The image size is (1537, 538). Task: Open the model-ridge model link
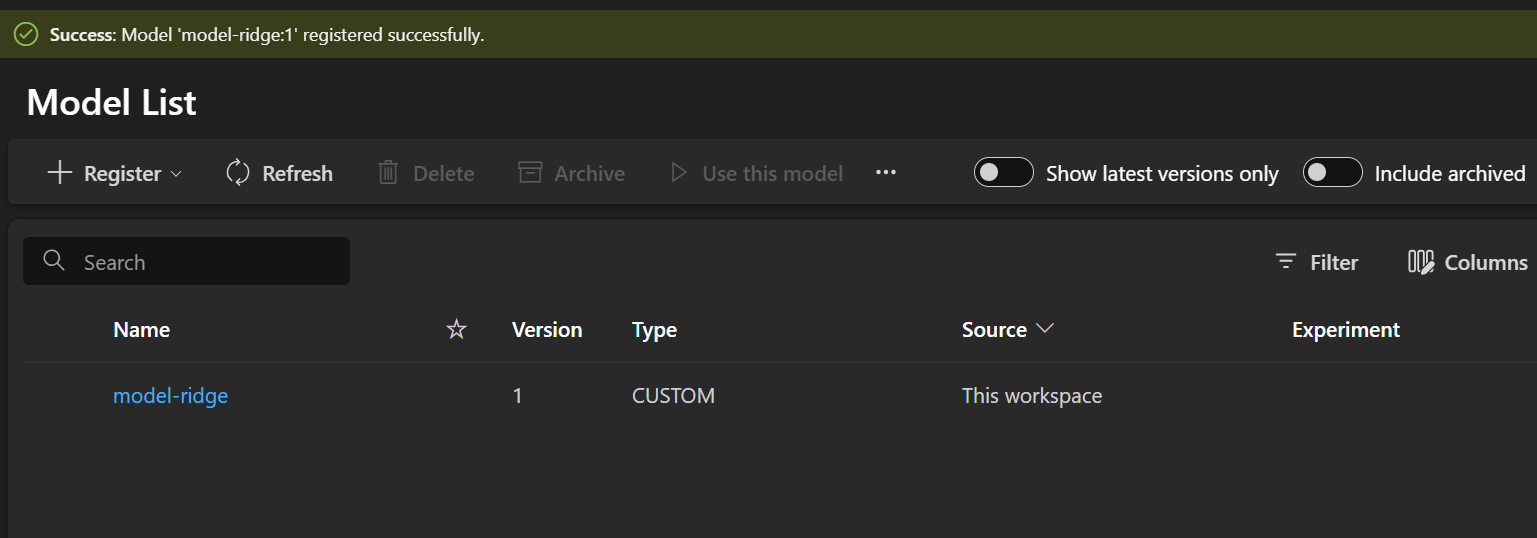click(x=170, y=396)
